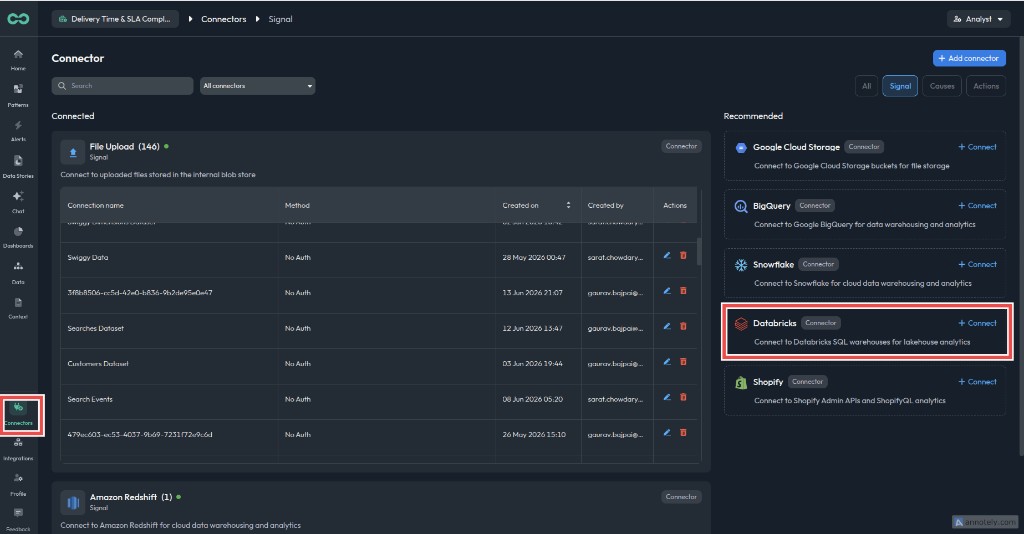
Task: Go to Alerts in the sidebar
Action: (18, 131)
